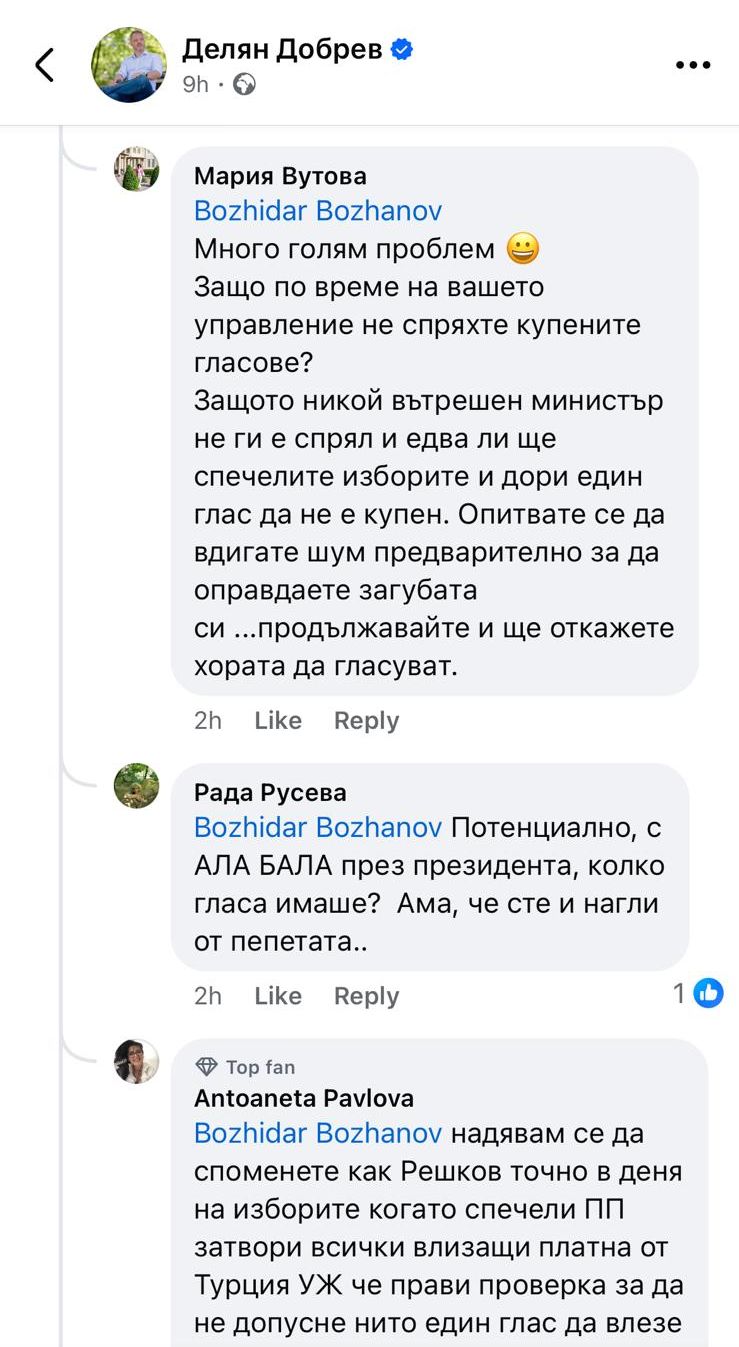Like Мария Вутова's comment
The image size is (739, 1347).
[278, 721]
